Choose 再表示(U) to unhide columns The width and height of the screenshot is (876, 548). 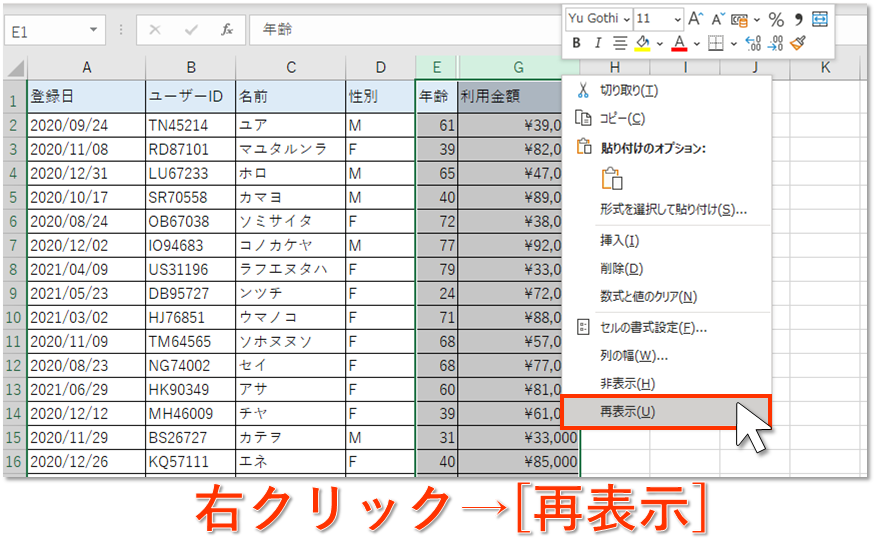(666, 412)
